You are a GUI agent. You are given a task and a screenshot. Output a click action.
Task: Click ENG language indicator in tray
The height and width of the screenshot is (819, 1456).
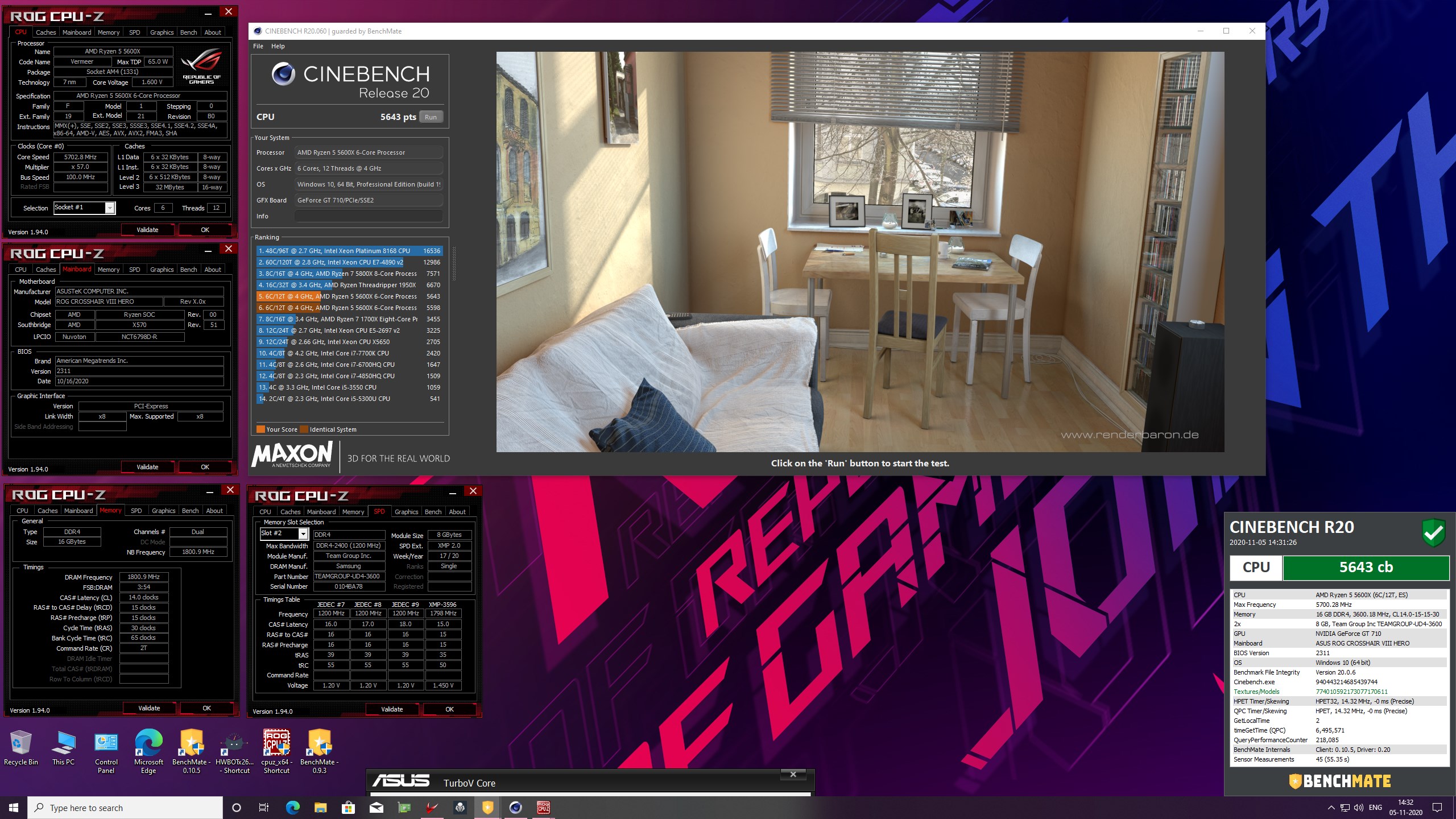(1375, 808)
